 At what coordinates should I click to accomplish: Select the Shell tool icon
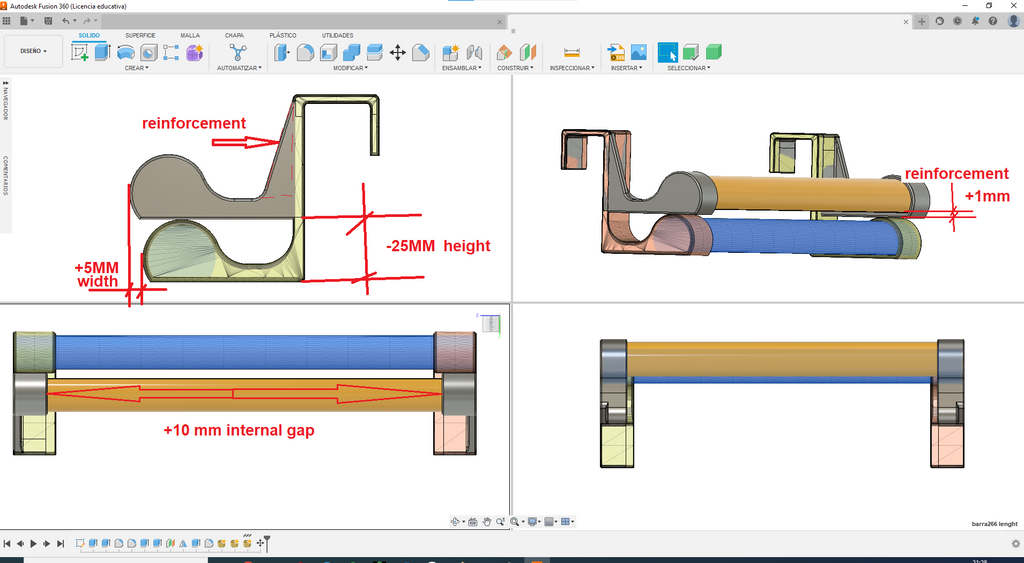click(x=328, y=53)
